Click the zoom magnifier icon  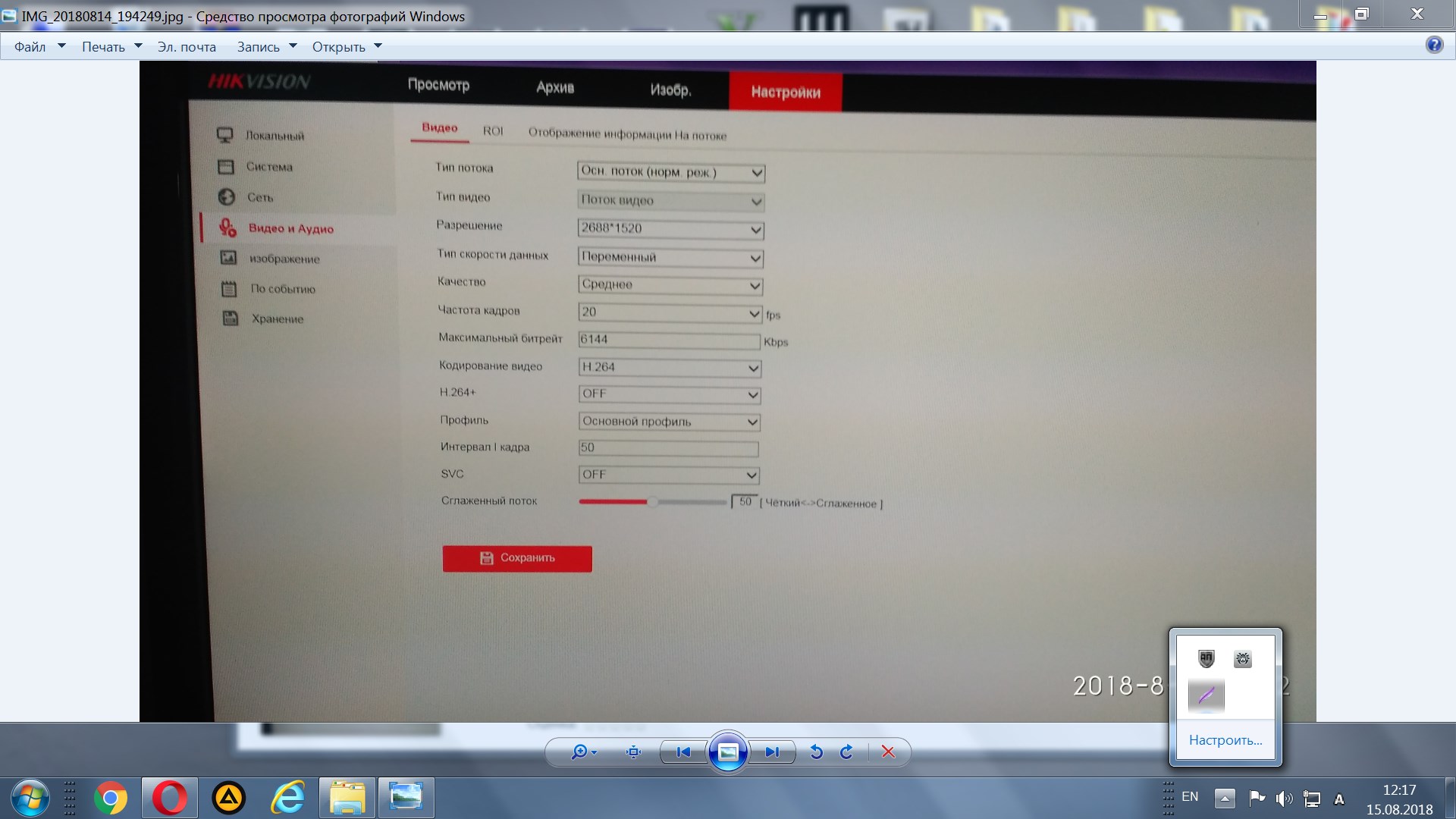click(580, 752)
